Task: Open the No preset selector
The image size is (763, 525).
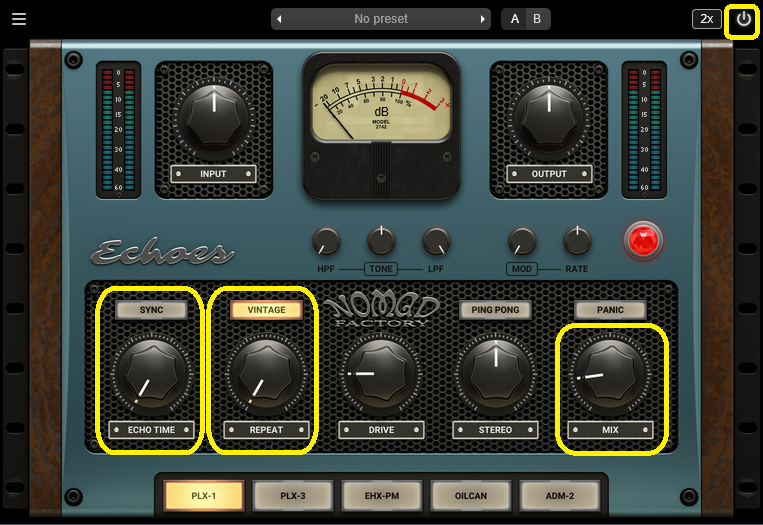Action: point(381,19)
